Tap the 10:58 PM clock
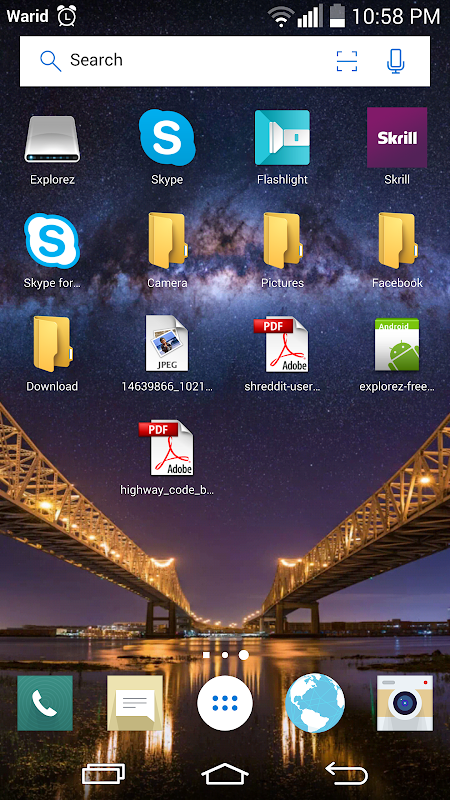This screenshot has width=450, height=800. 396,17
